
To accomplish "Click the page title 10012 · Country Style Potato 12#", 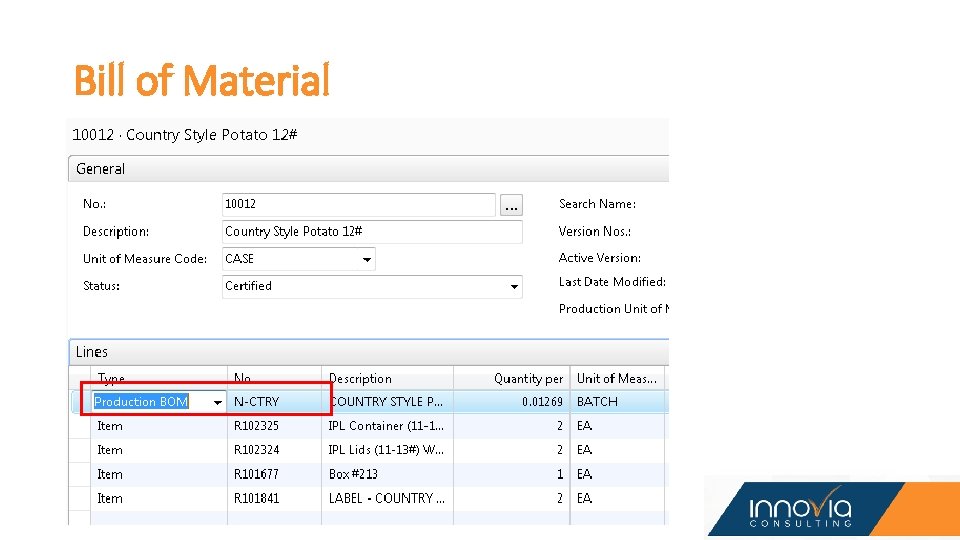I will click(185, 135).
